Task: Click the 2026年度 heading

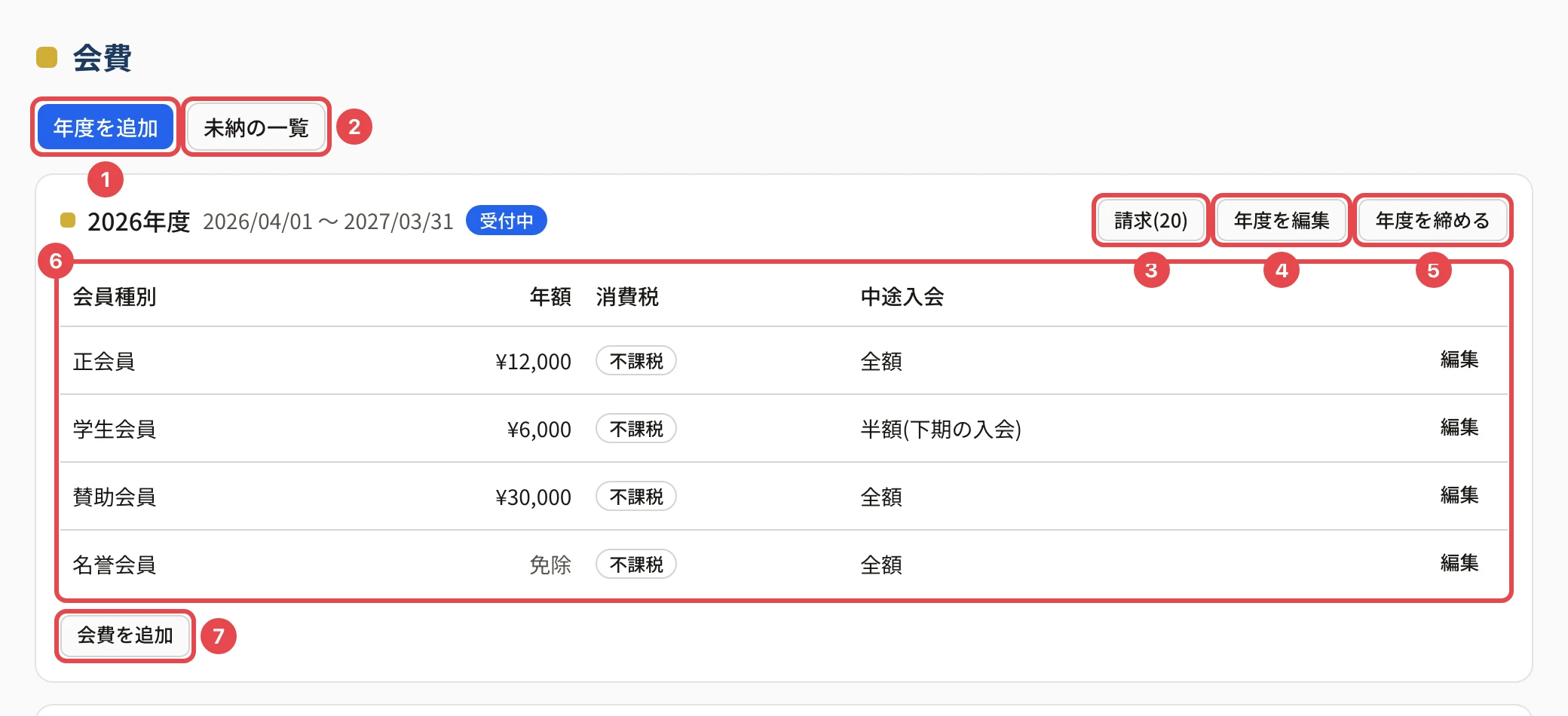Action: tap(139, 222)
